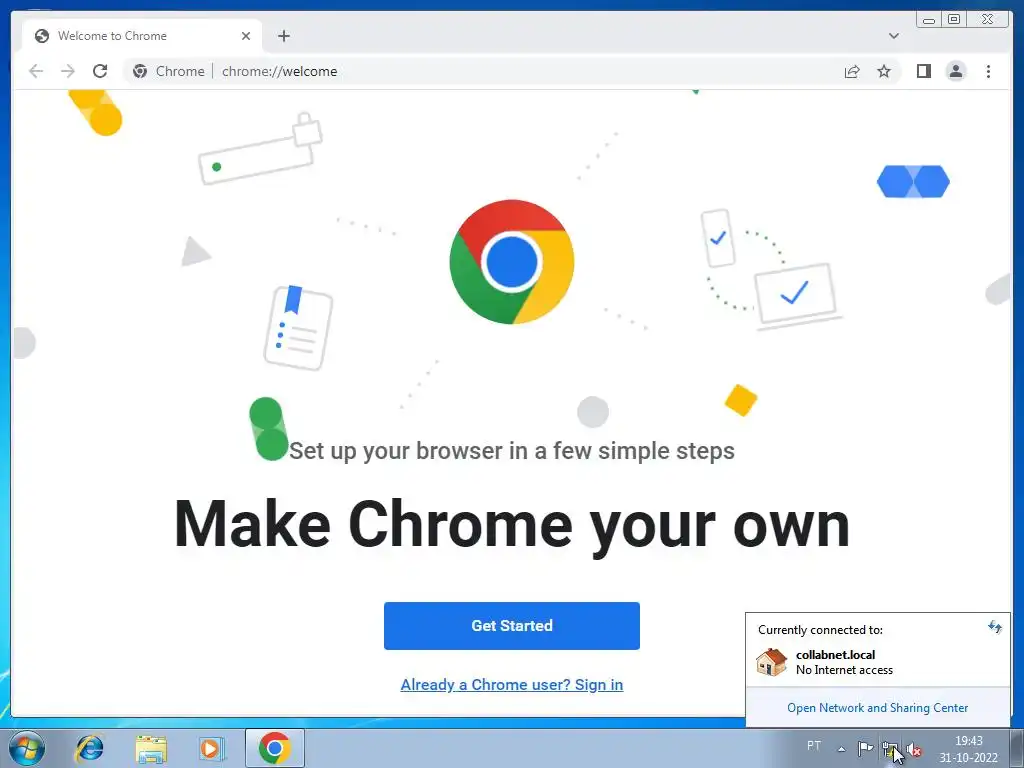Add a new tab with plus button

283,36
